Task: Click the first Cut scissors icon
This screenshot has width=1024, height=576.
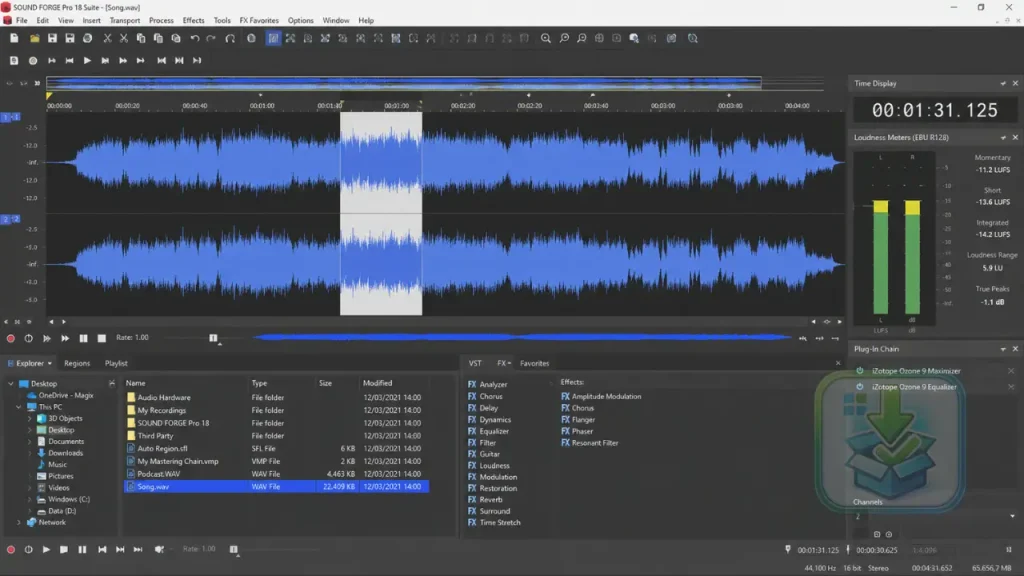Action: coord(108,39)
